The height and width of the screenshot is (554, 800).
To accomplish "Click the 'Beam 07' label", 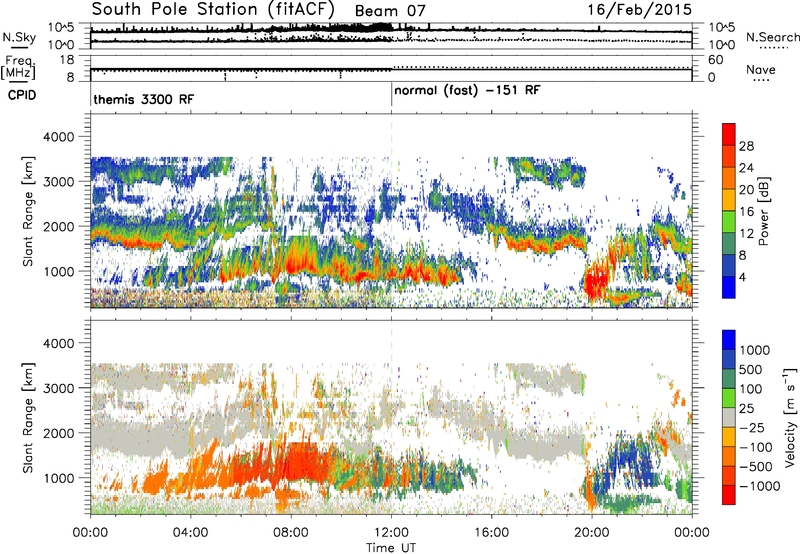I will click(390, 11).
